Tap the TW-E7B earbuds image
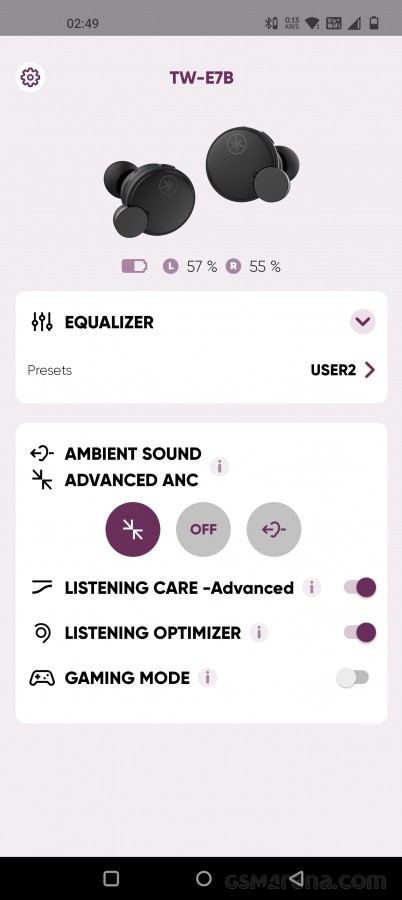 point(202,182)
